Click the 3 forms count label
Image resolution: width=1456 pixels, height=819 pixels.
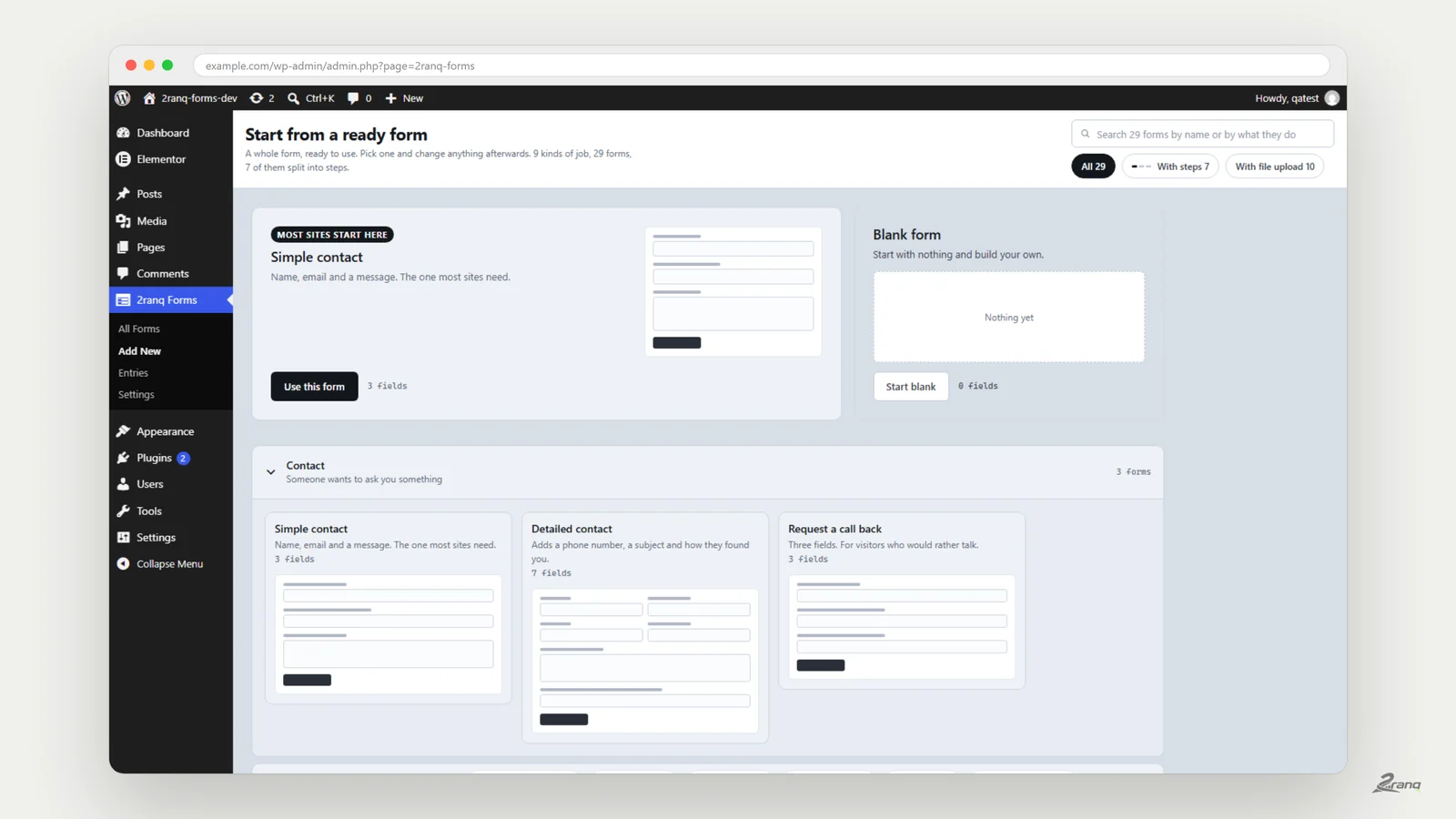tap(1133, 472)
